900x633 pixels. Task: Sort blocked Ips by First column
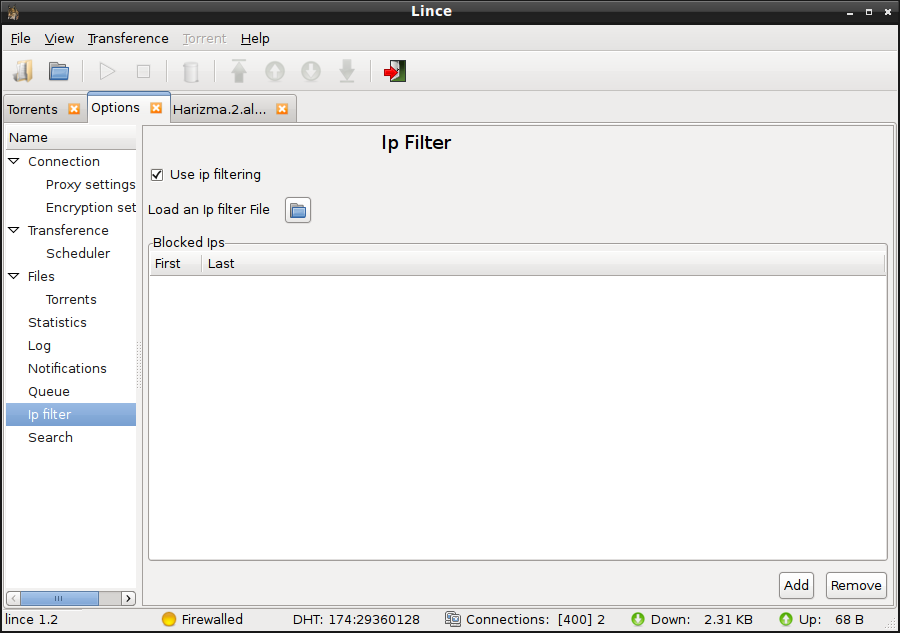[176, 263]
